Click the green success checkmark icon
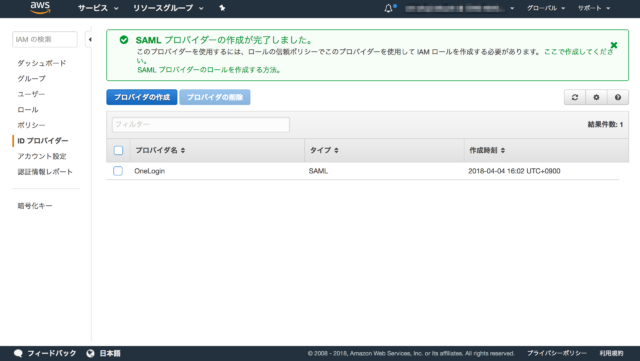640x361 pixels. [x=124, y=40]
